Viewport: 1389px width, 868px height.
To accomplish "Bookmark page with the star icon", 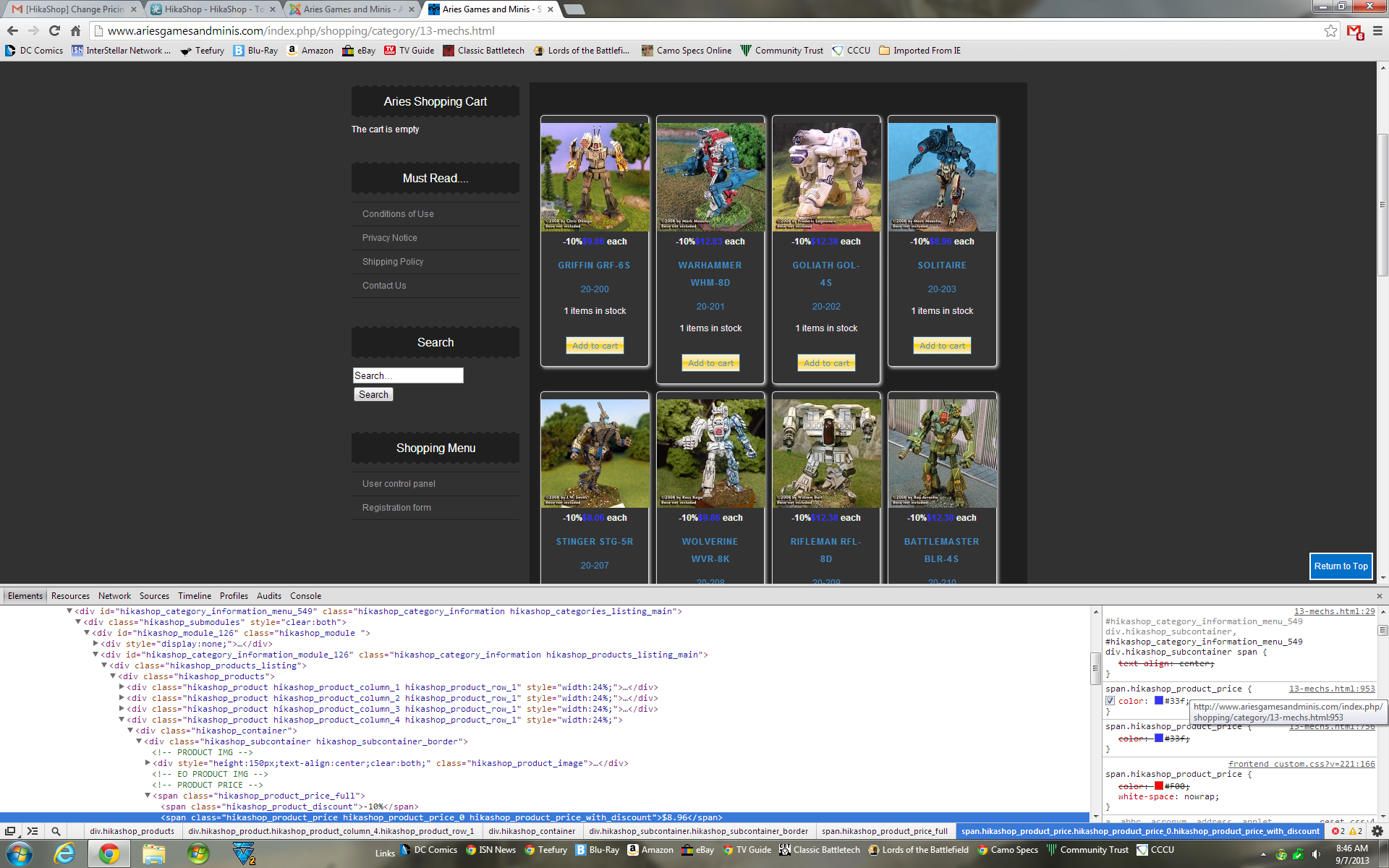I will click(1330, 30).
